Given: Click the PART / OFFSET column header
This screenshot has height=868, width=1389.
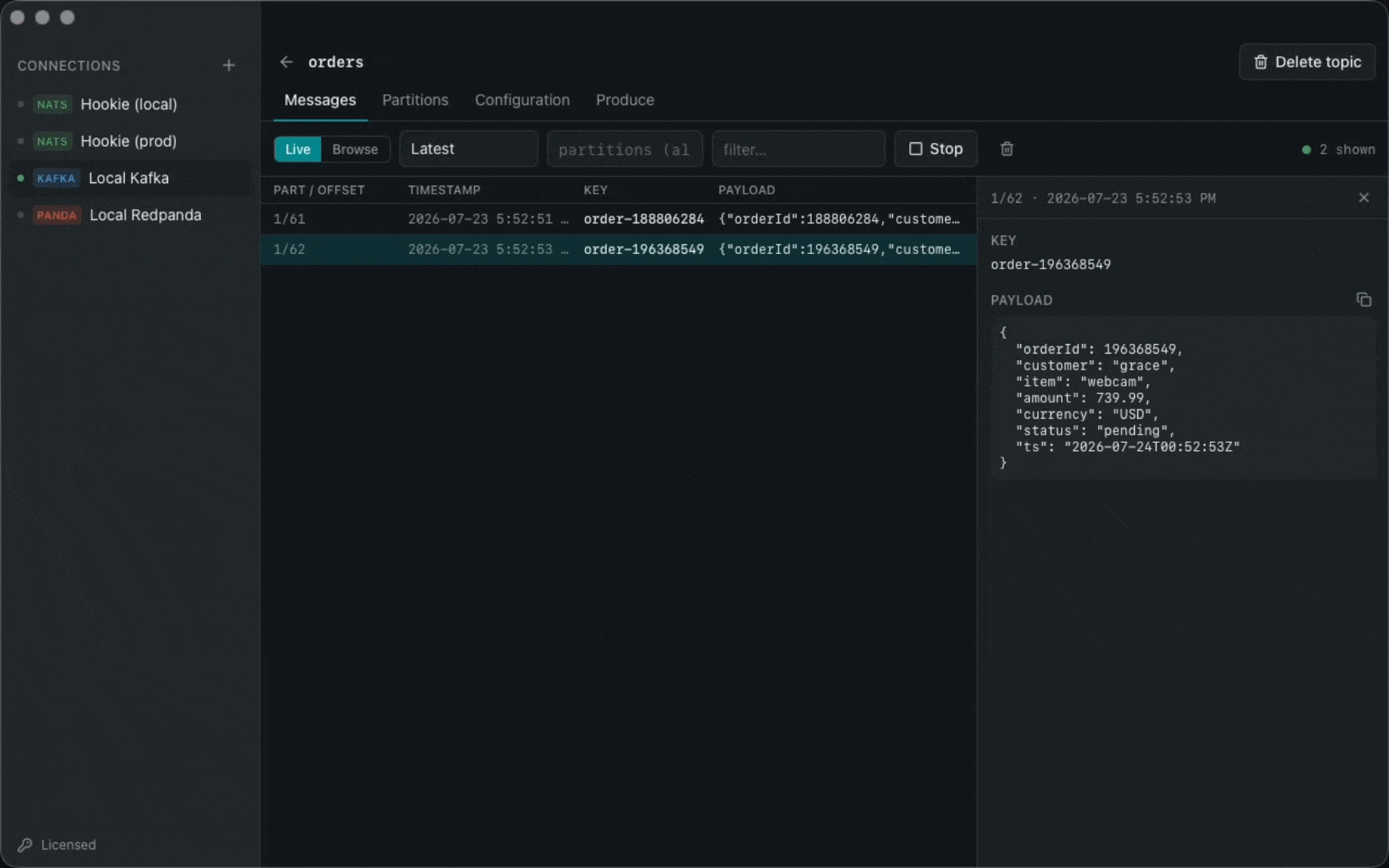Looking at the screenshot, I should 319,190.
